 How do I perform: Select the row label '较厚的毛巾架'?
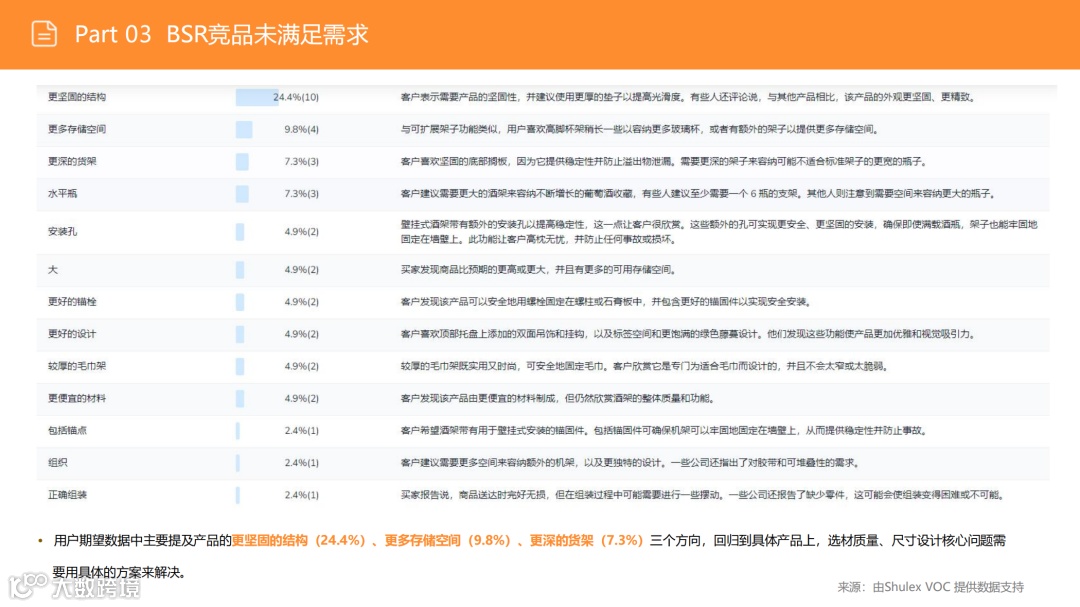[x=76, y=366]
